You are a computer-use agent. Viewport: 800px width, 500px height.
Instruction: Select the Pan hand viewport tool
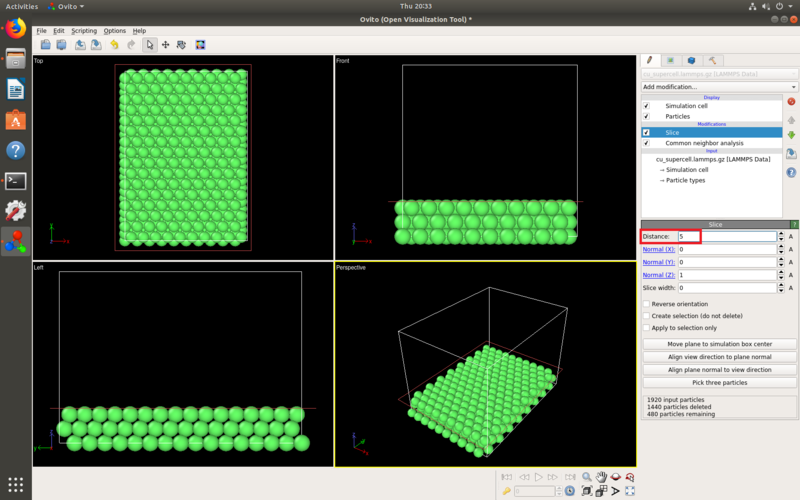(602, 477)
